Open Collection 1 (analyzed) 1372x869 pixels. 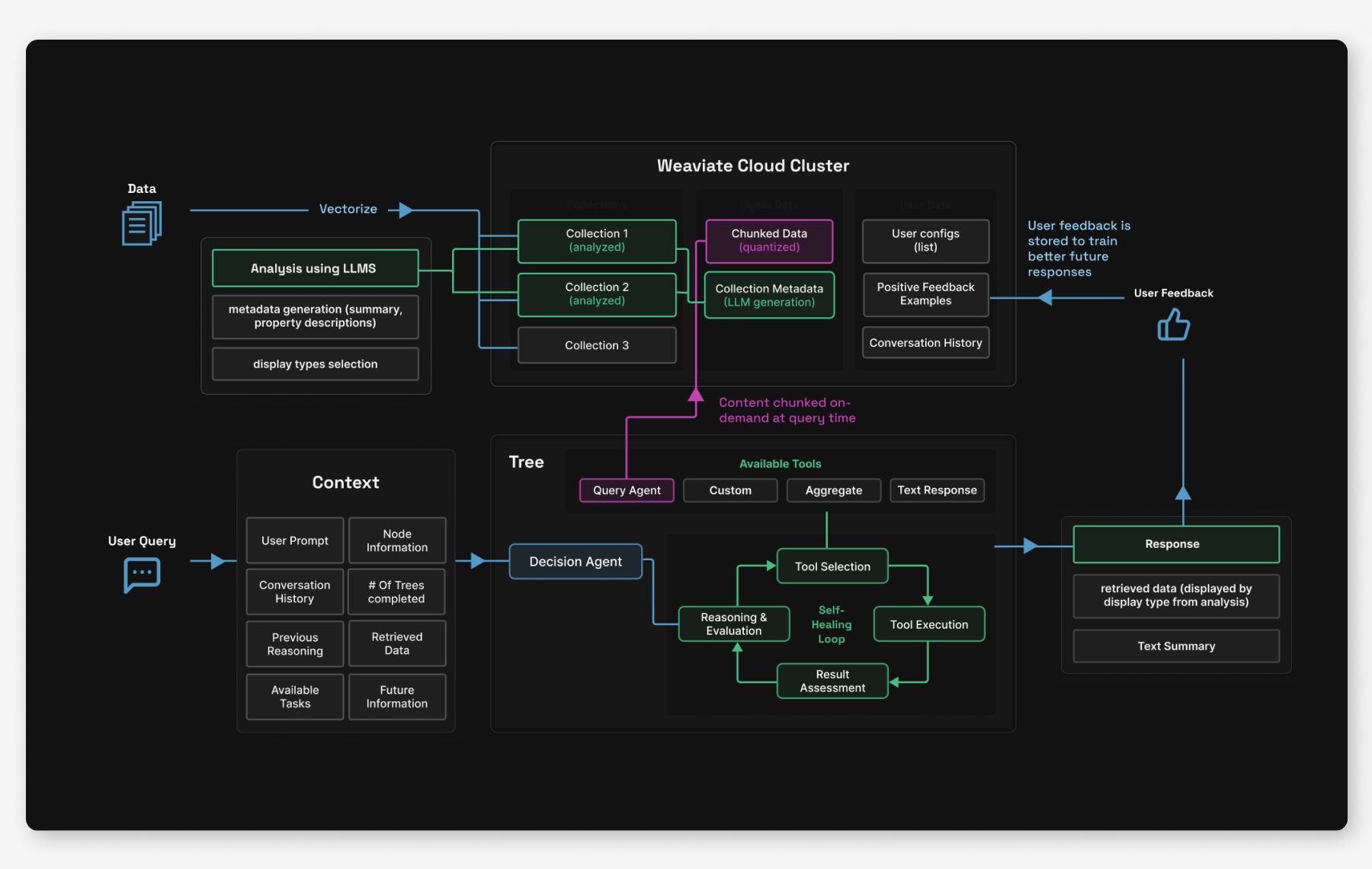pyautogui.click(x=597, y=241)
